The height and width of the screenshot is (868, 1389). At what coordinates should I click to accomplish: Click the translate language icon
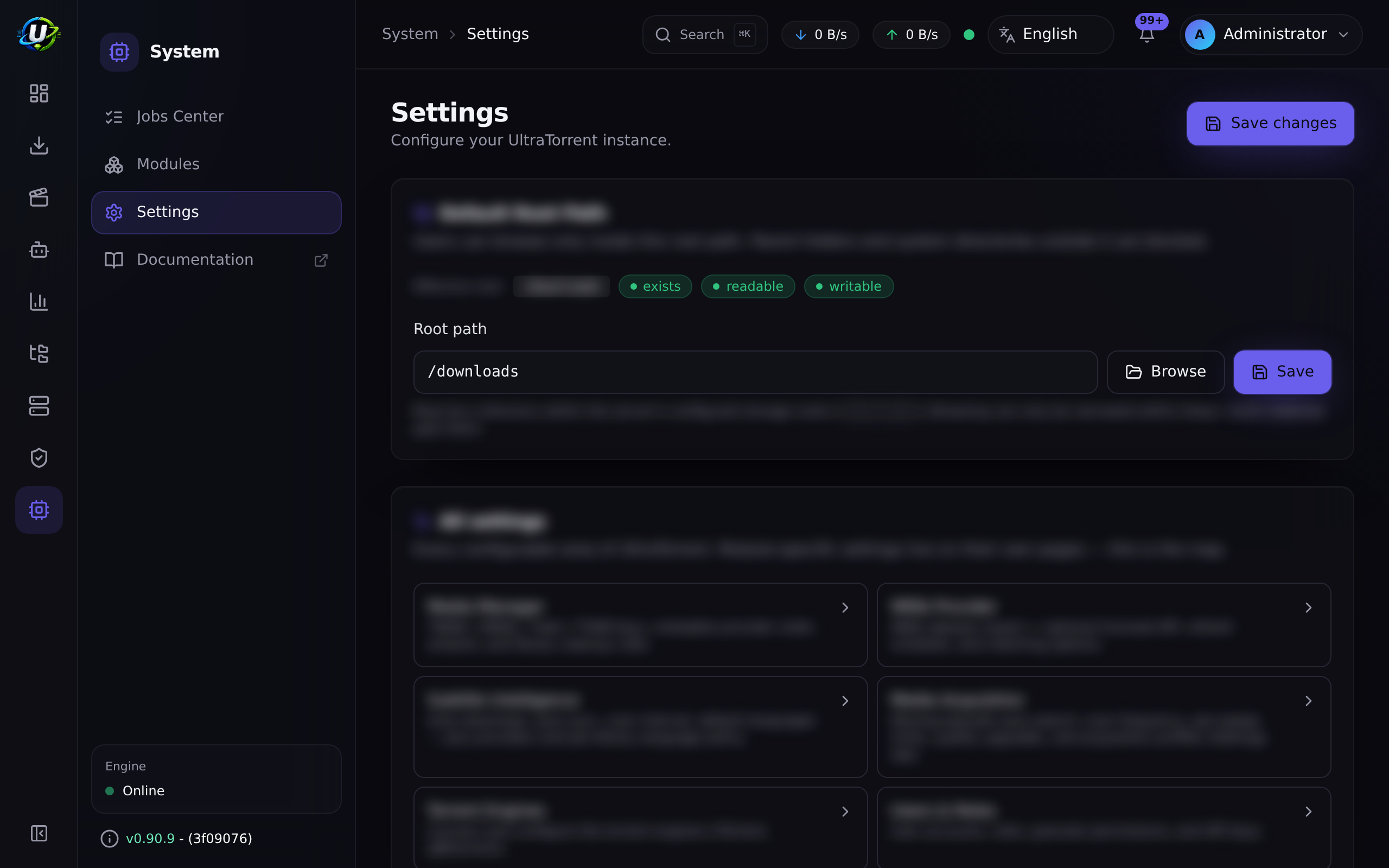[x=1006, y=35]
